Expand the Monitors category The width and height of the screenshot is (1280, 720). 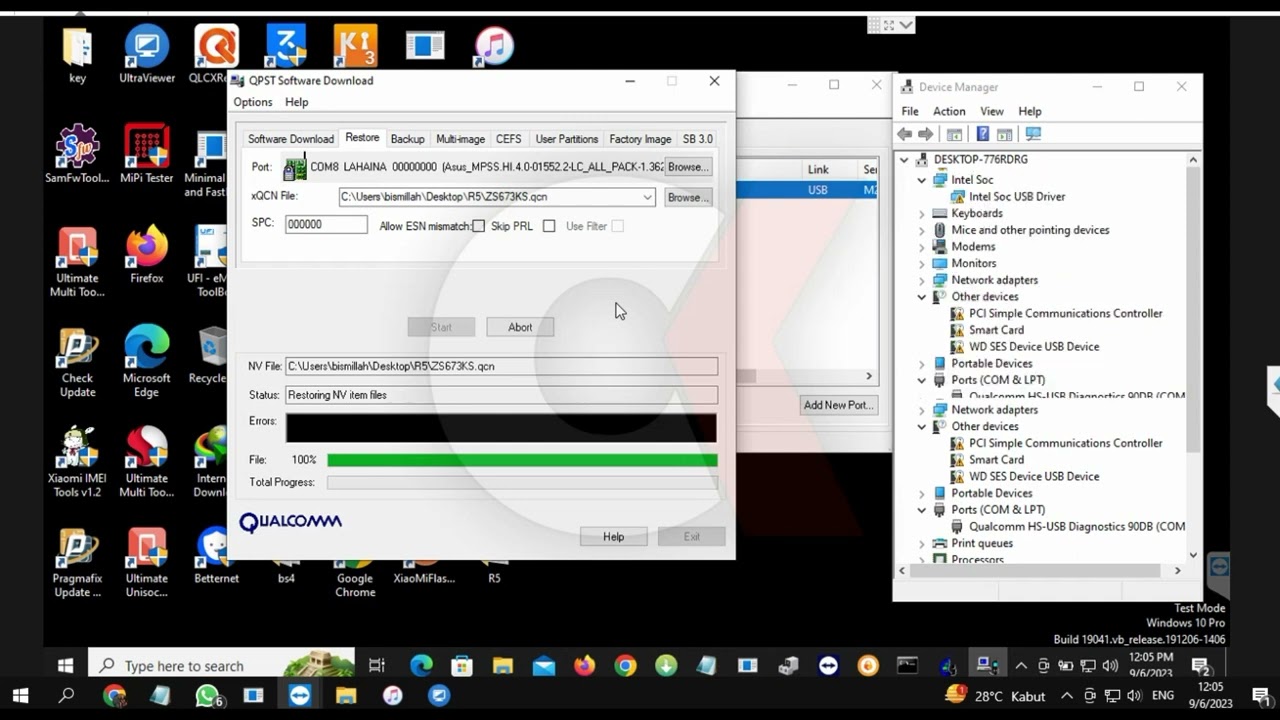(922, 264)
